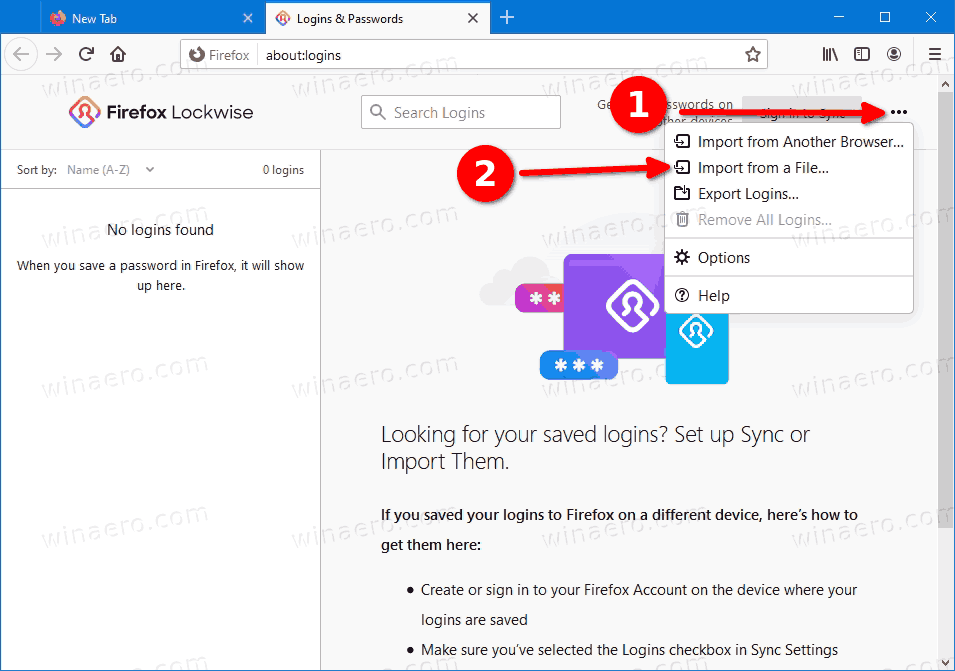The height and width of the screenshot is (671, 955).
Task: Open the Home page icon
Action: pos(118,55)
